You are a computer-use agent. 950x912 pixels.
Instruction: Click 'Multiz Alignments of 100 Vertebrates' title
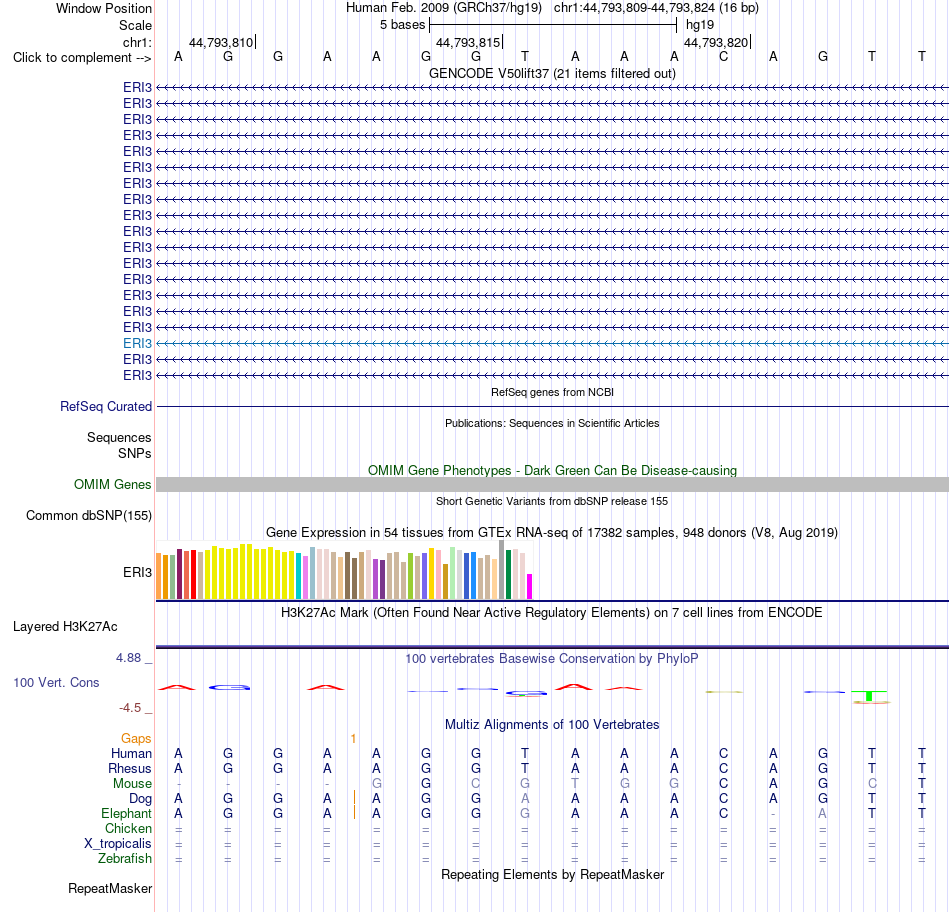[552, 725]
